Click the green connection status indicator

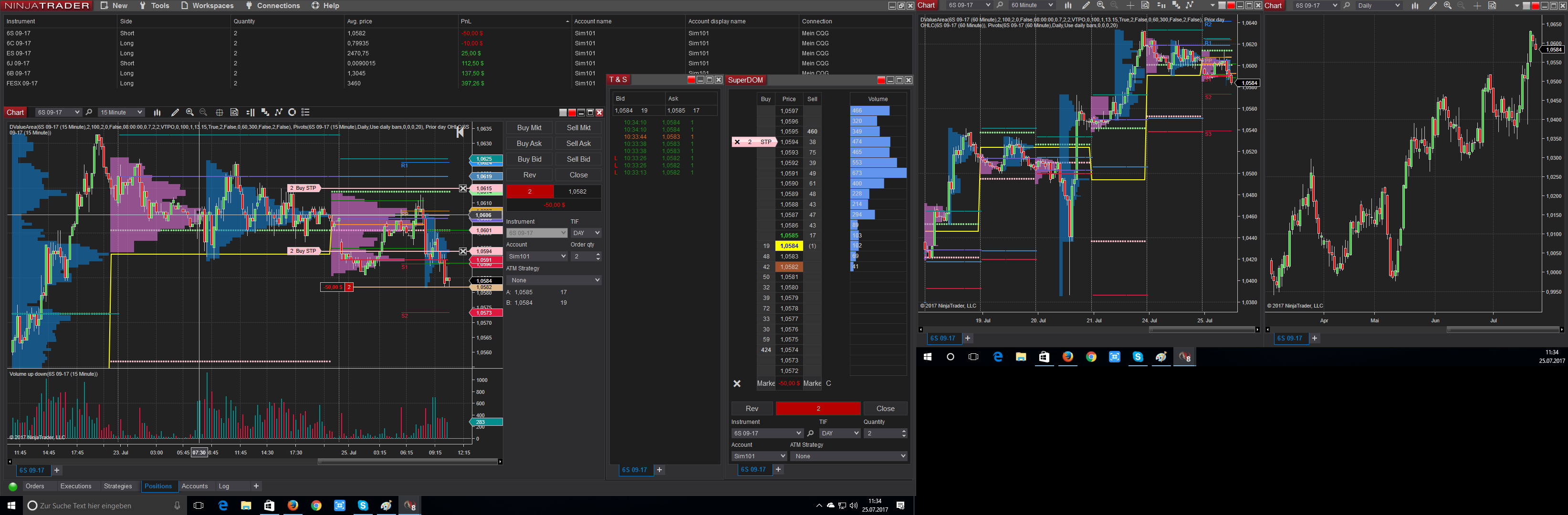pos(13,486)
